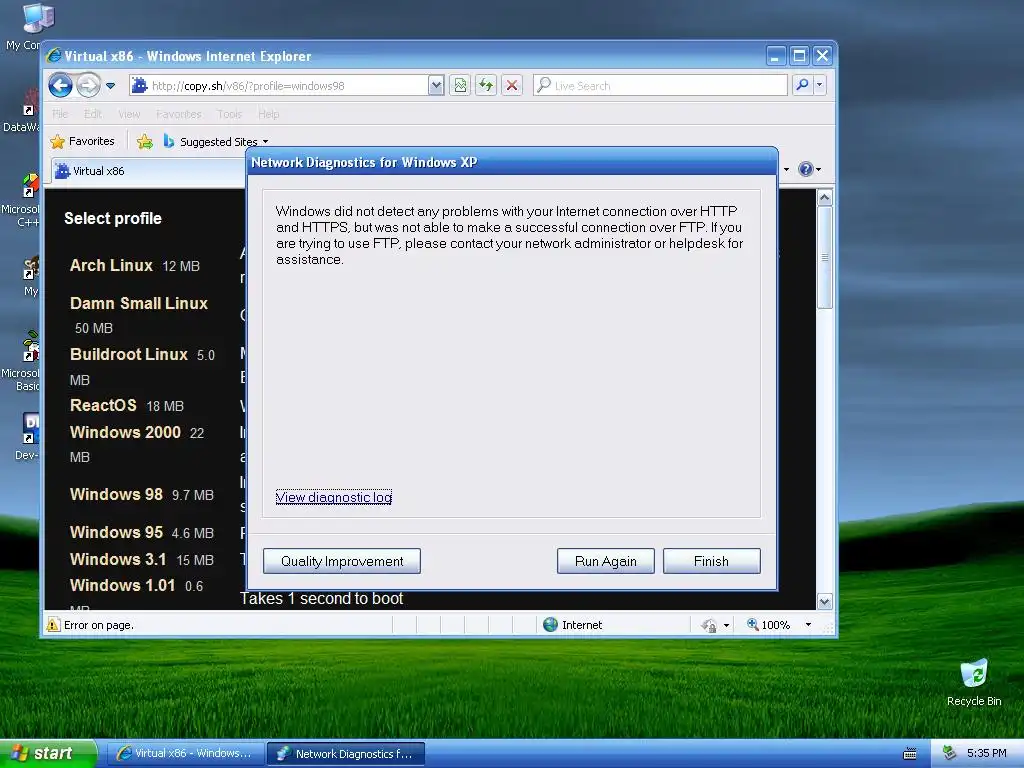Select the Buildroot Linux profile
1024x768 pixels.
tap(129, 355)
